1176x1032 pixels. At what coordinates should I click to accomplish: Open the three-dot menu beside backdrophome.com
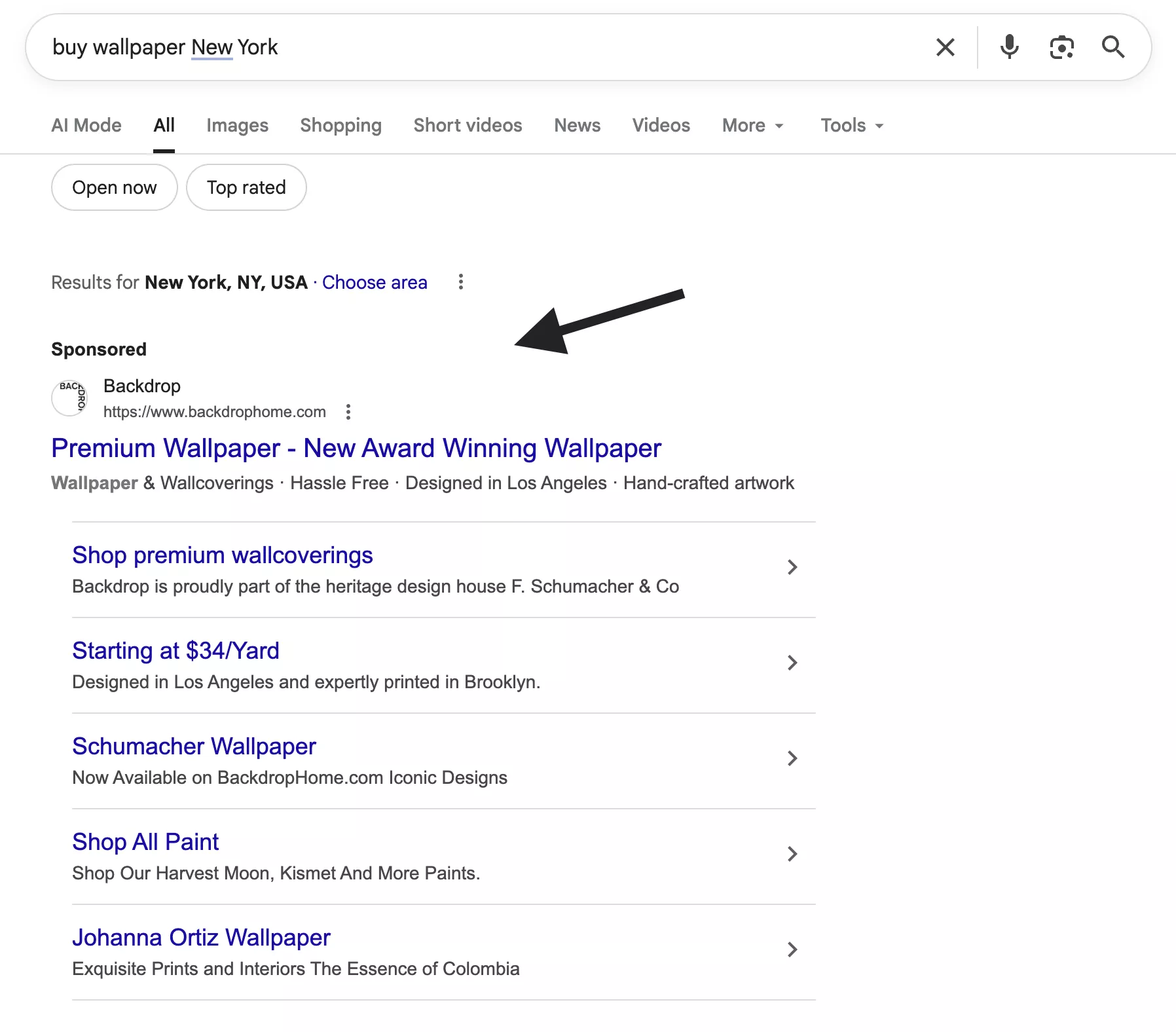pyautogui.click(x=348, y=412)
